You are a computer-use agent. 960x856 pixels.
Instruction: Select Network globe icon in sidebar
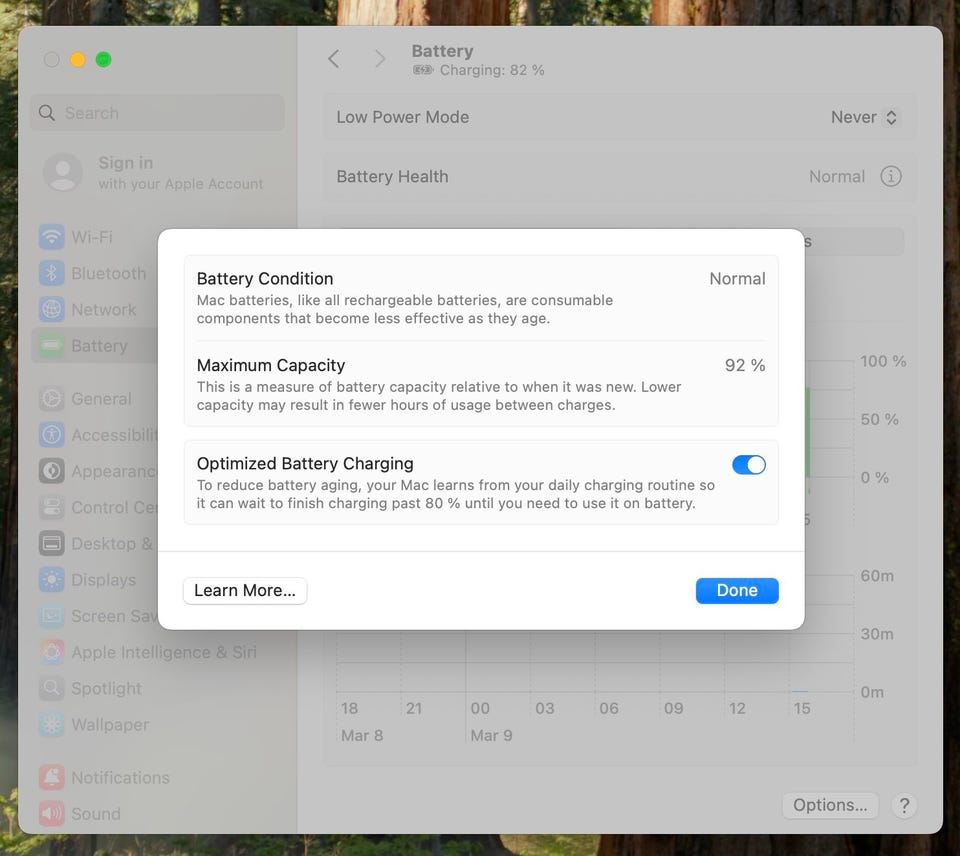[51, 309]
